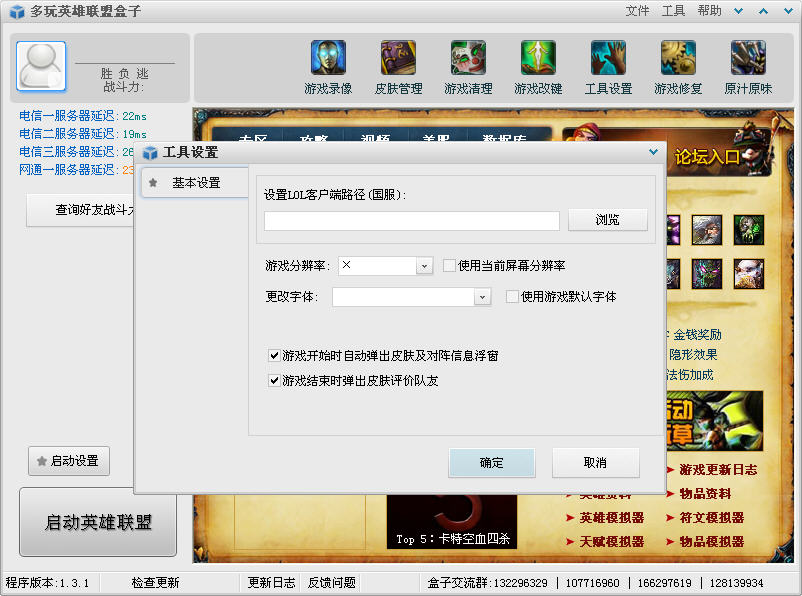Screen dimensions: 802x596
Task: Click the 金钱奖励 link
Action: click(x=697, y=335)
